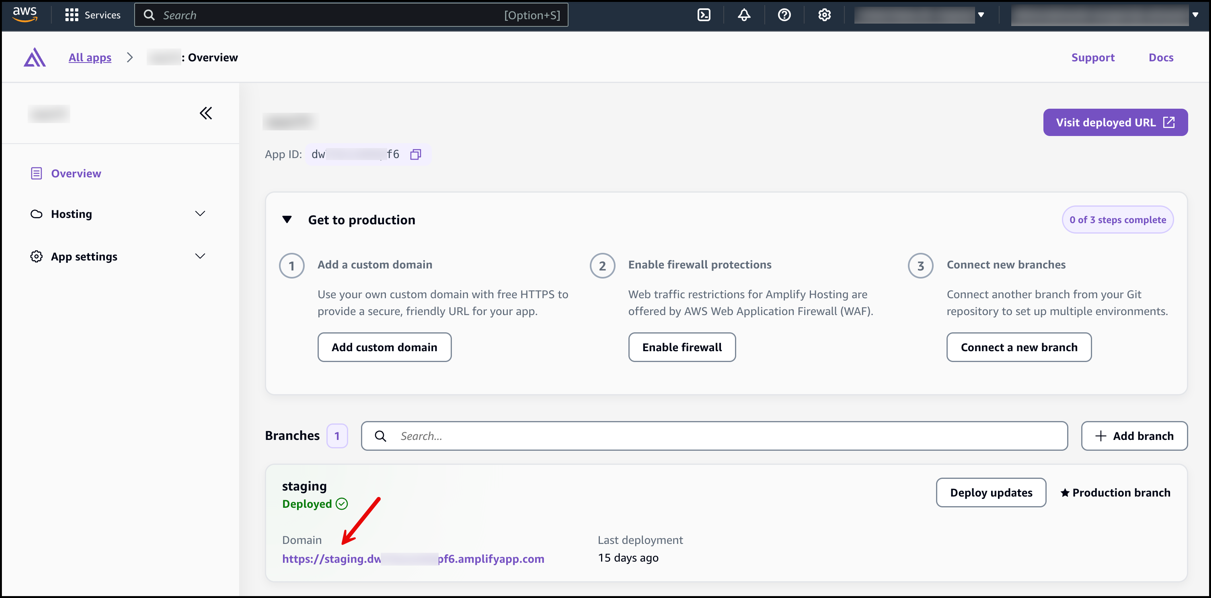Expand the App settings chevron
Image resolution: width=1211 pixels, height=598 pixels.
point(200,257)
